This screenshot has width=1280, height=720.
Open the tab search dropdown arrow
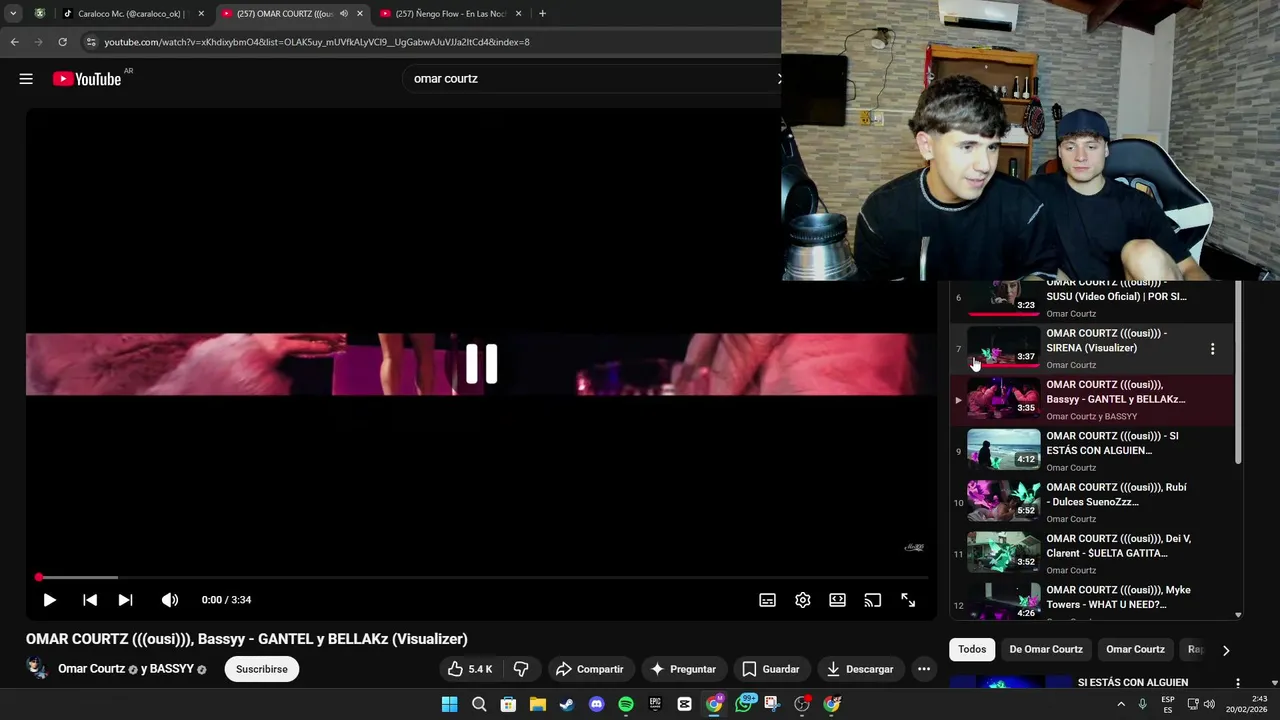(x=13, y=14)
